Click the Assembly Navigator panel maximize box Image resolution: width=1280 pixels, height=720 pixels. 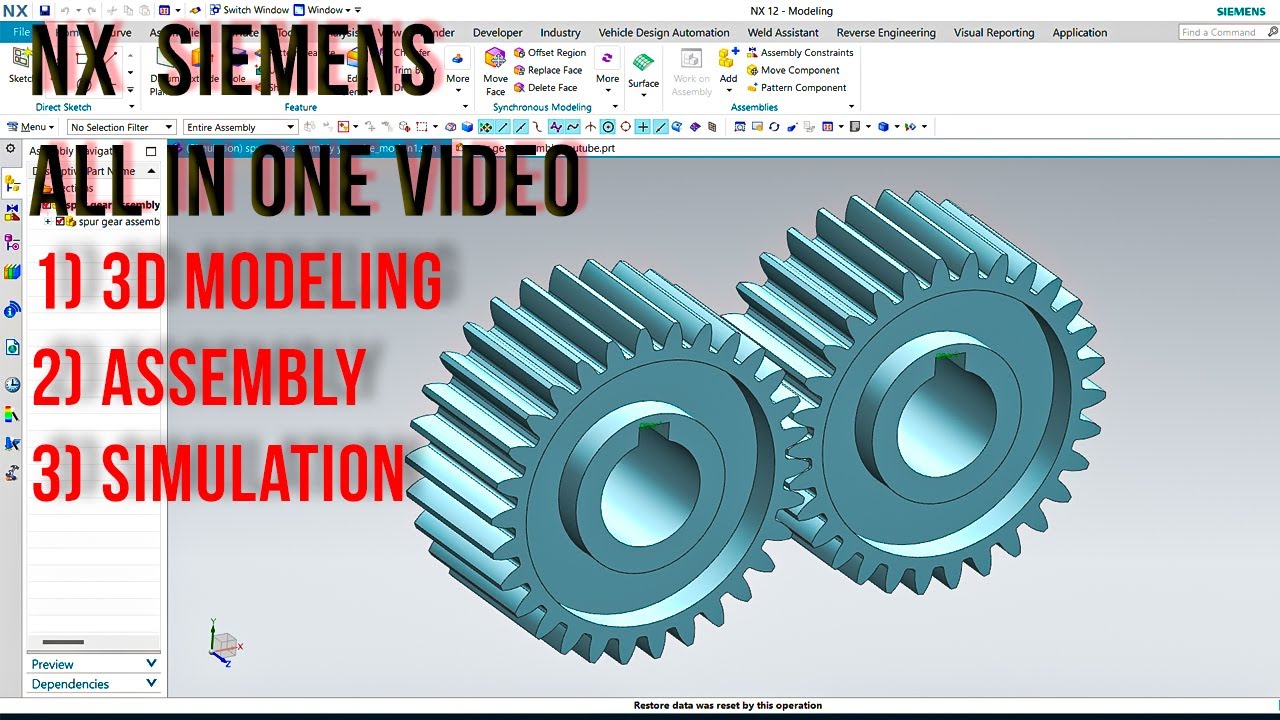pyautogui.click(x=151, y=151)
